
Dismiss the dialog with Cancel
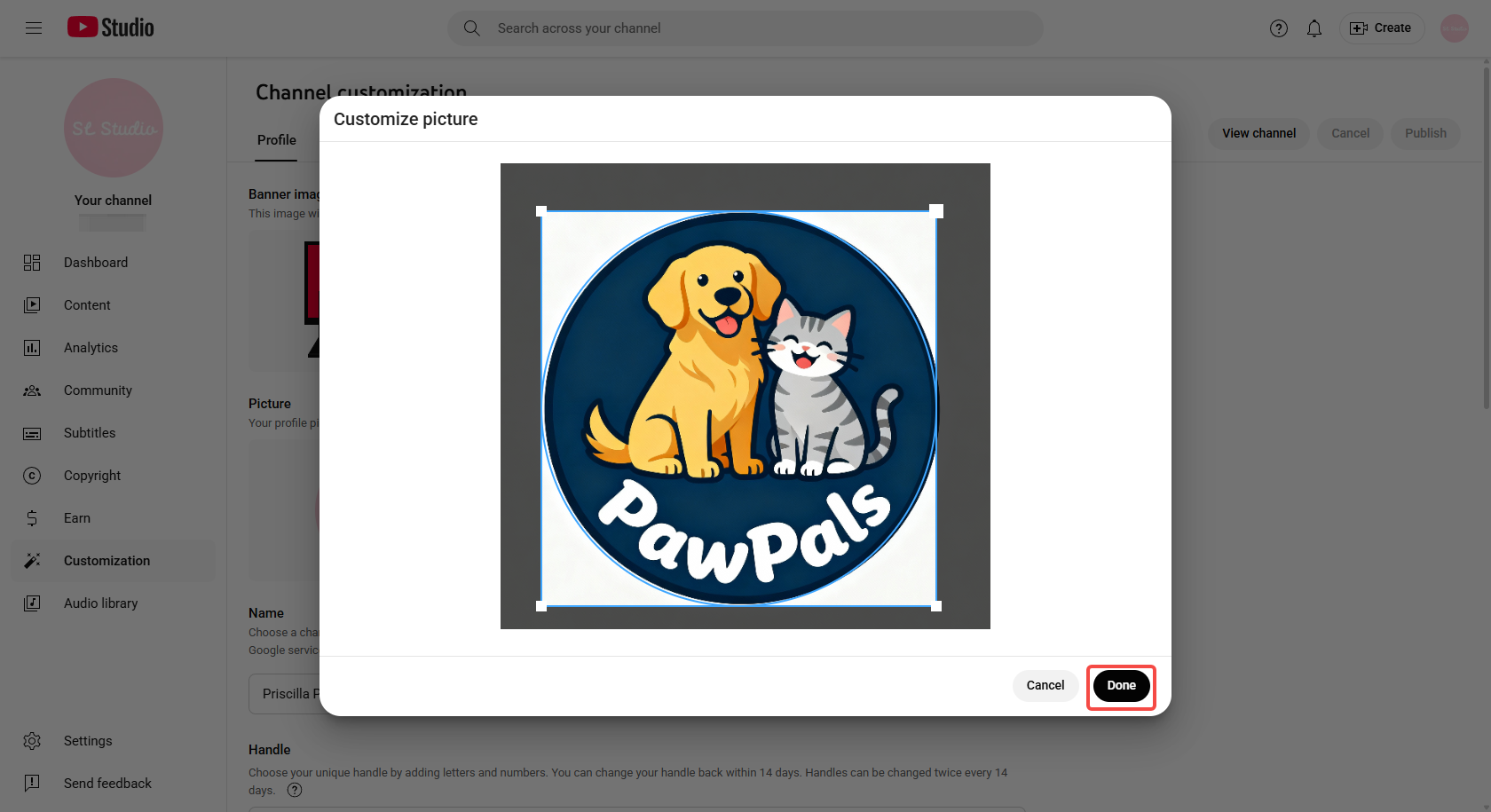[1045, 685]
